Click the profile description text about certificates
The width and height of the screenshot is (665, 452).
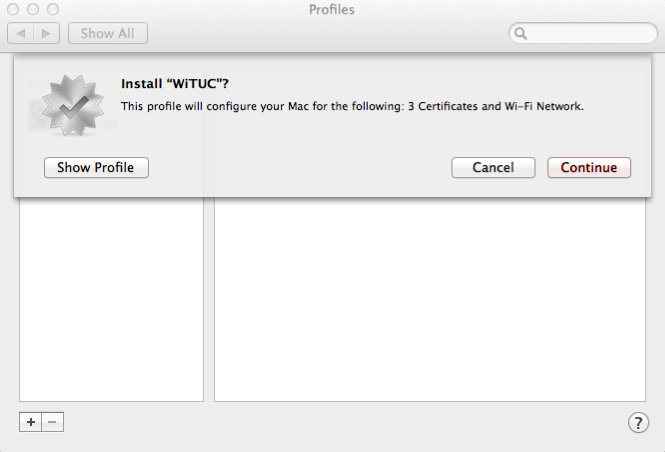click(351, 105)
